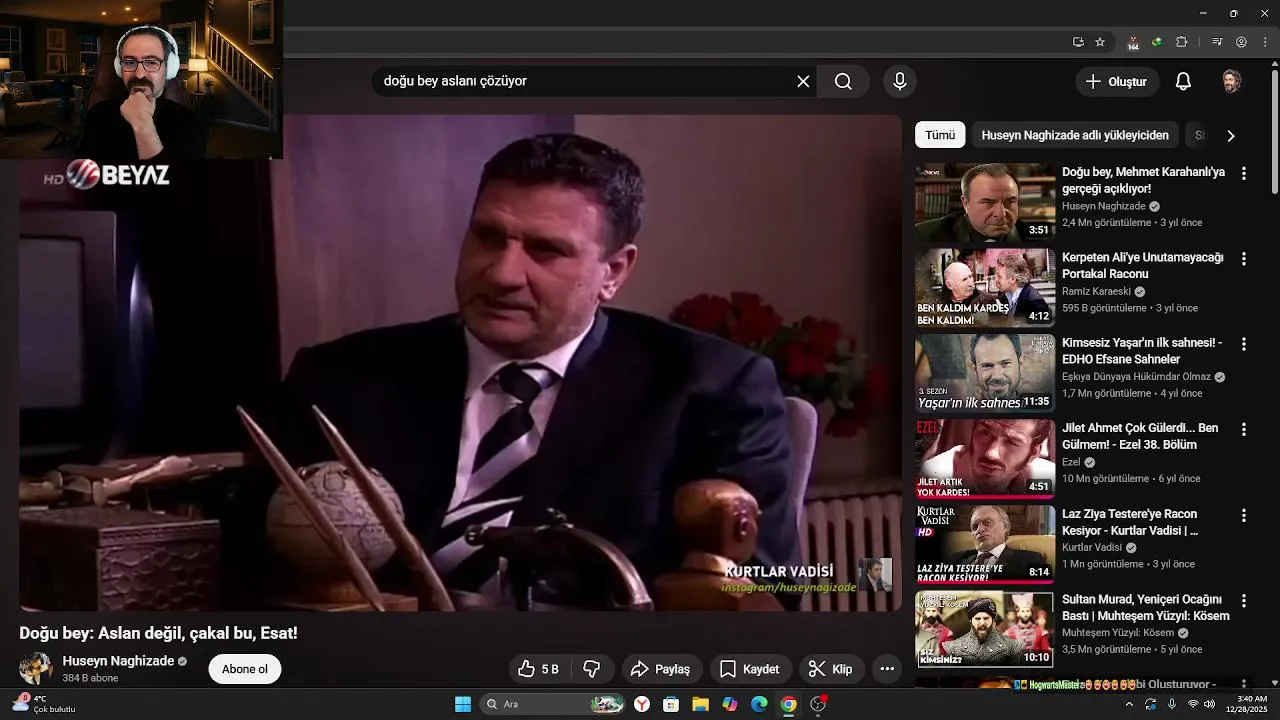The image size is (1280, 720).
Task: Open options for Kimsesiz Yaşar'ın ilk sahnesi video
Action: (1244, 344)
